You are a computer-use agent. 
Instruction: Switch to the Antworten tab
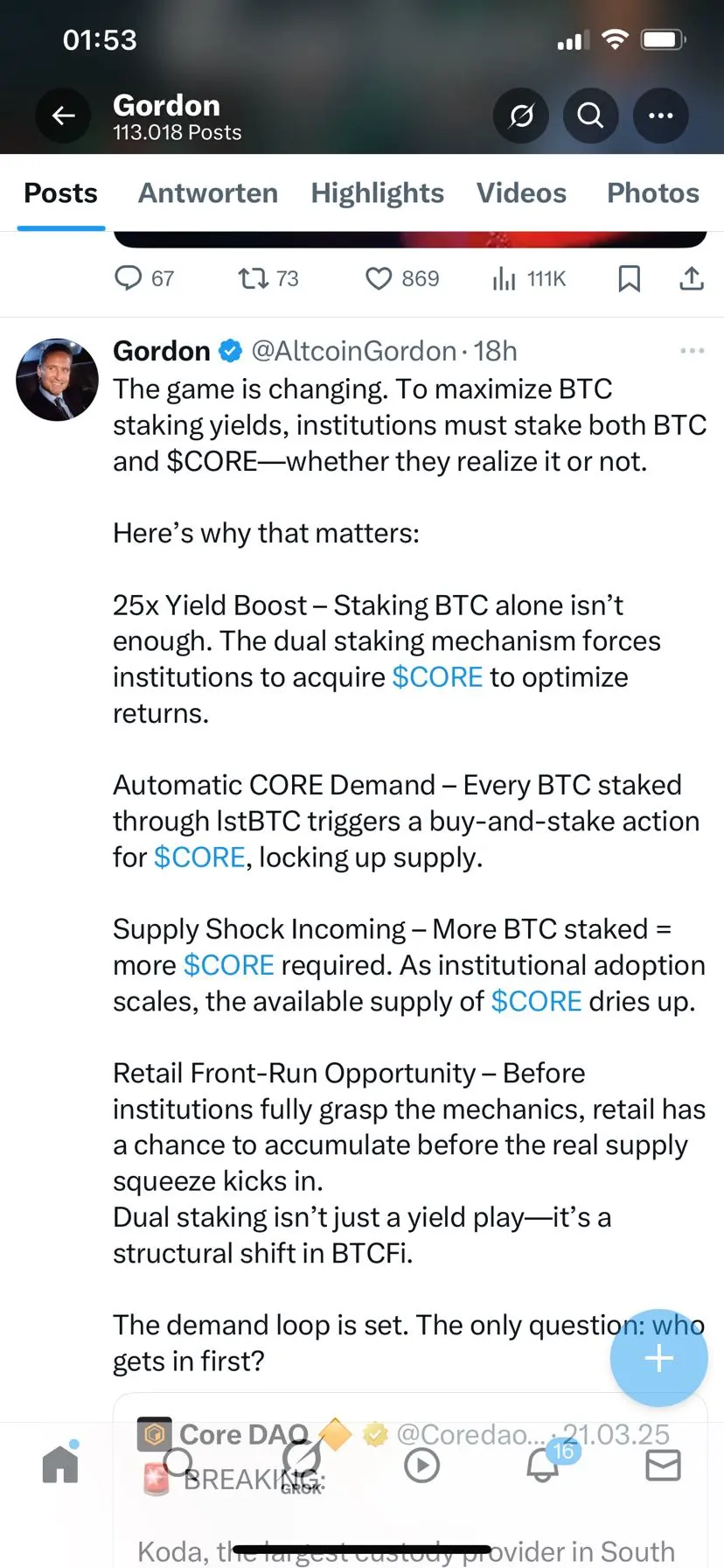pyautogui.click(x=208, y=192)
